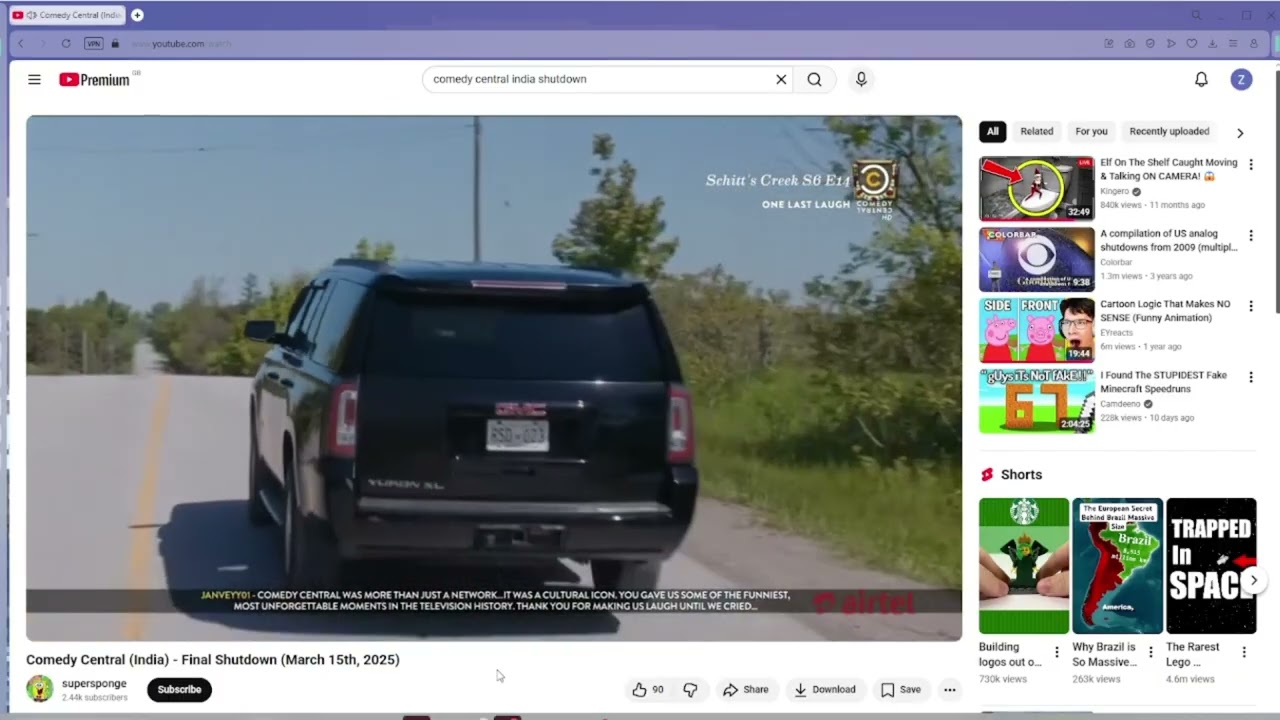The image size is (1280, 720).
Task: Download the video
Action: click(824, 689)
